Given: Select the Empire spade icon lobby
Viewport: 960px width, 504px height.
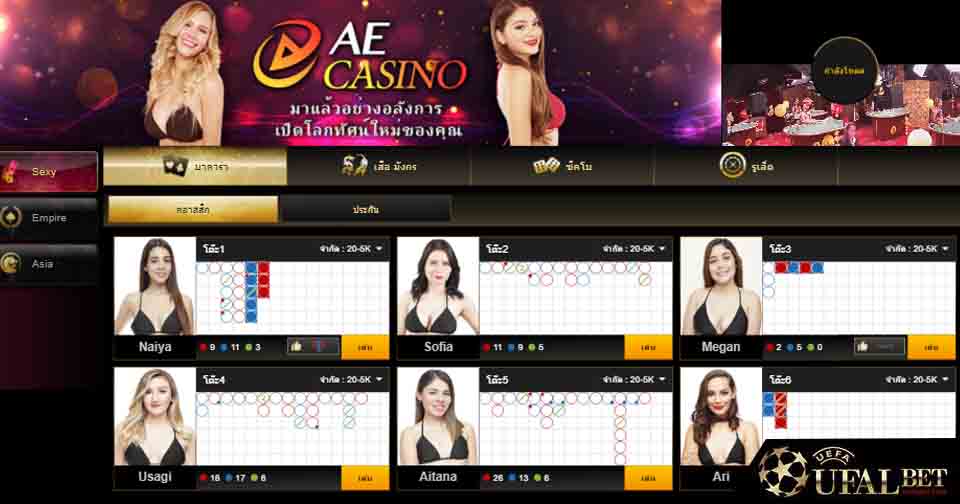Looking at the screenshot, I should 48,217.
